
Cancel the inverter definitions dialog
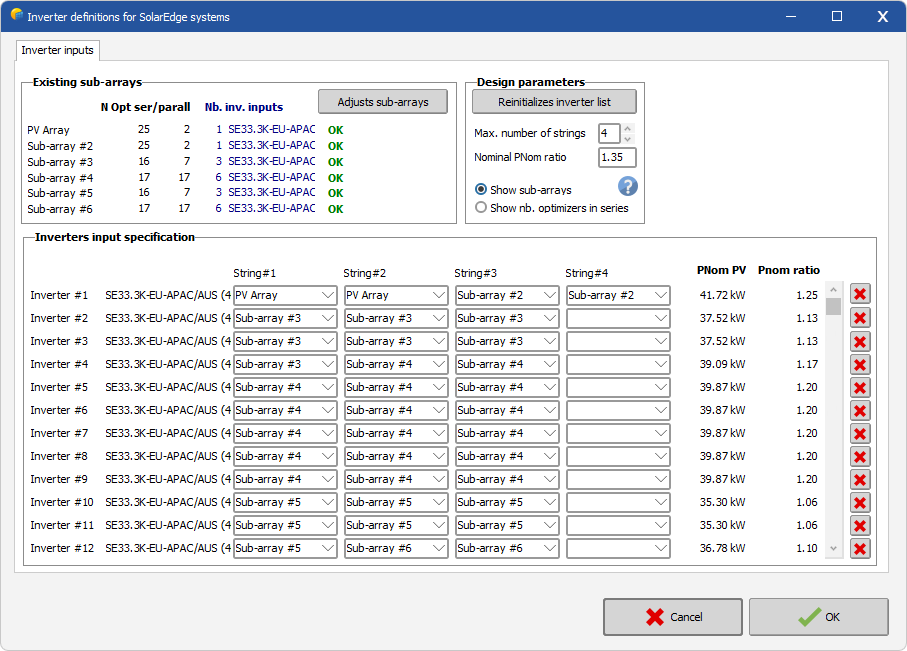pyautogui.click(x=673, y=617)
